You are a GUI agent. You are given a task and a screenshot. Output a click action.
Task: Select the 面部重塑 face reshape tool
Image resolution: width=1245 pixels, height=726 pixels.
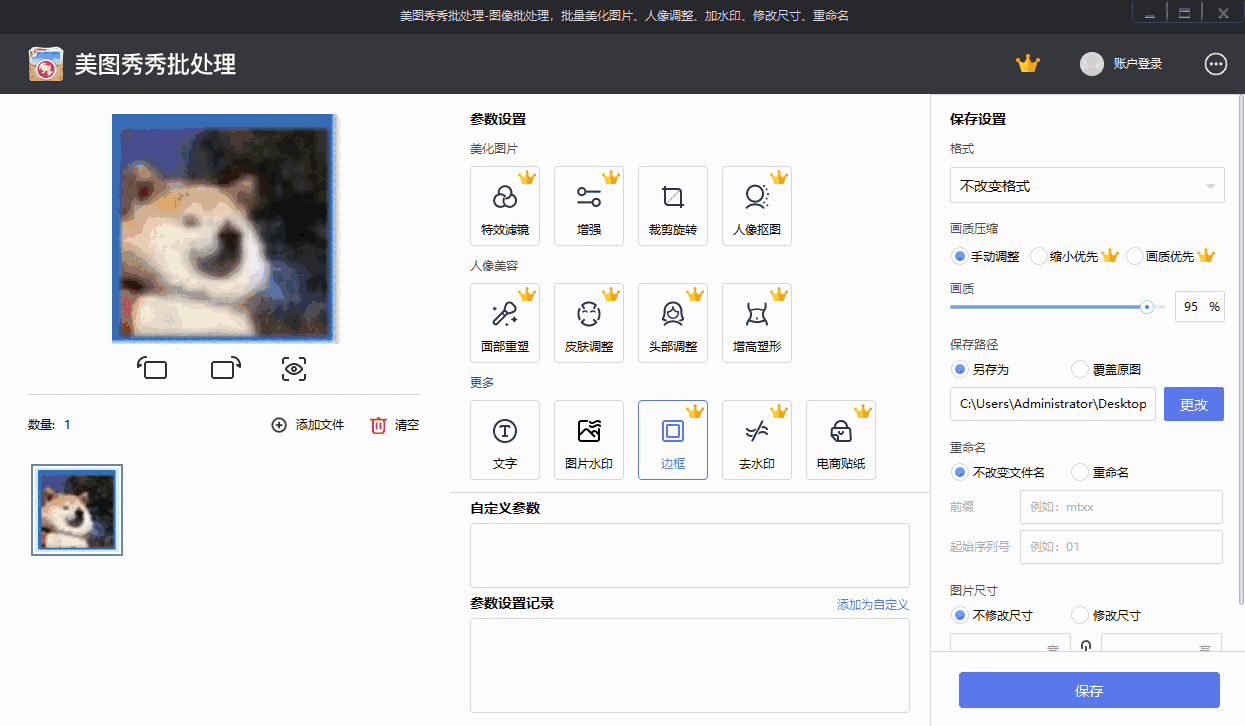pos(505,322)
